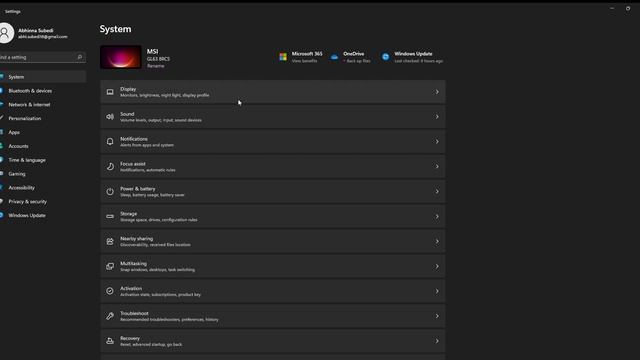Go to Time & language
Screen dimensions: 640x360
click(x=43, y=160)
